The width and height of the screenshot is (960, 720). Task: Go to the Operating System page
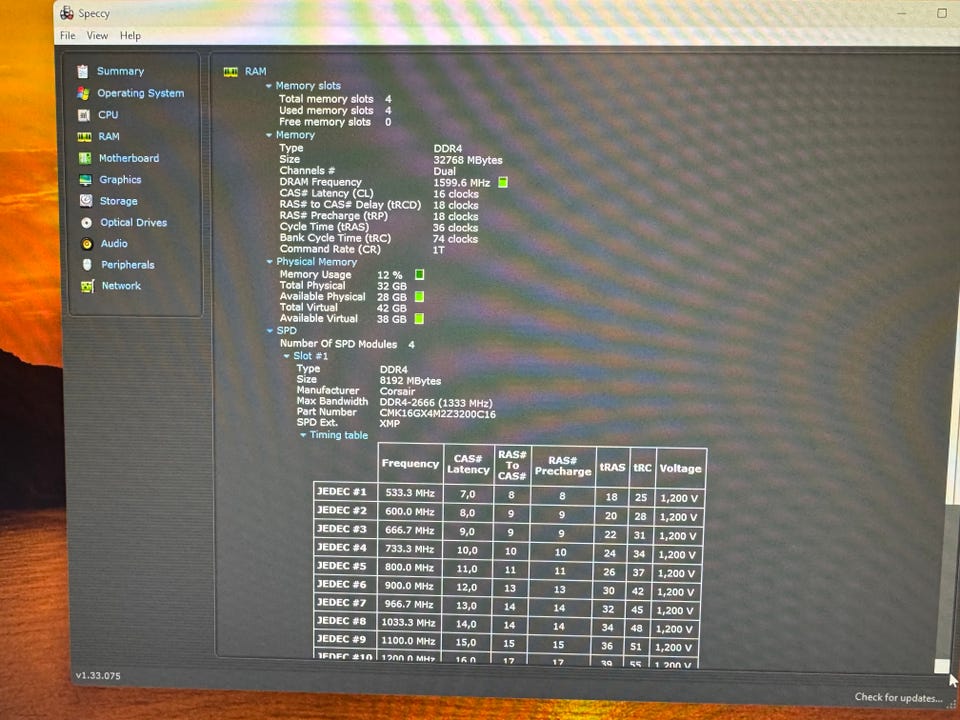click(141, 93)
